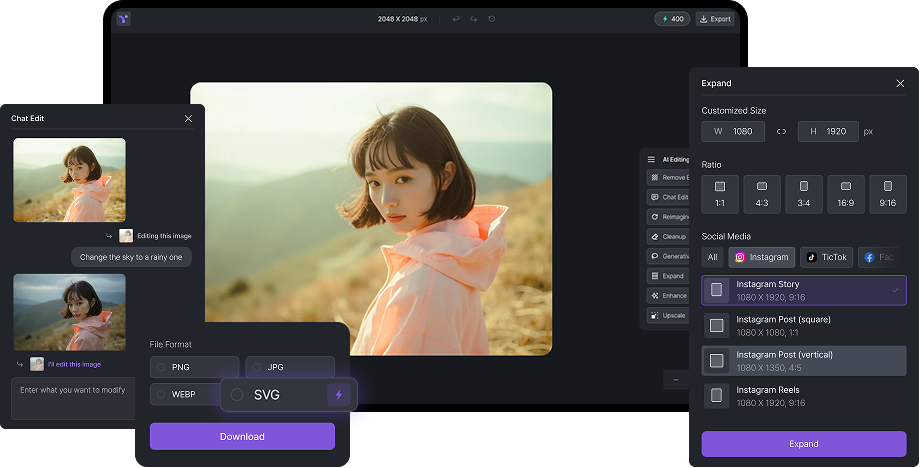
Task: Select the JPG file format radio button
Action: click(257, 367)
